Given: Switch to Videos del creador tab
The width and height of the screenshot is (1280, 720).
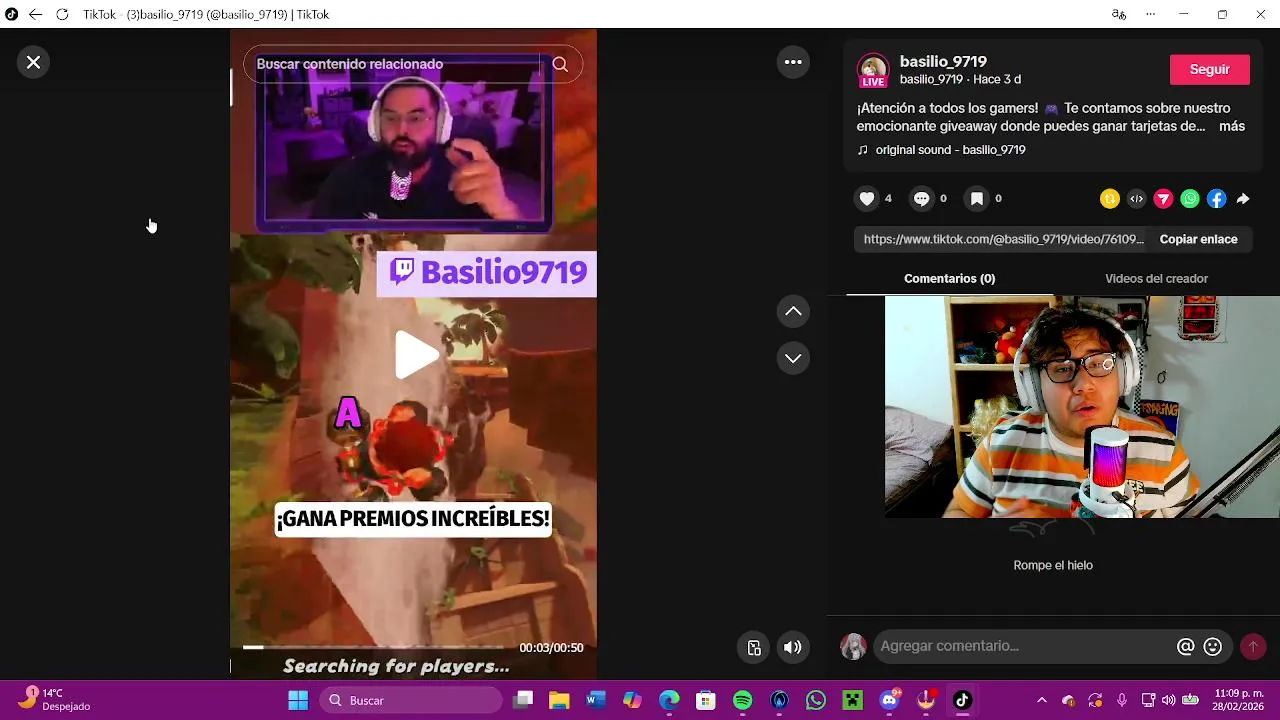Looking at the screenshot, I should tap(1156, 279).
